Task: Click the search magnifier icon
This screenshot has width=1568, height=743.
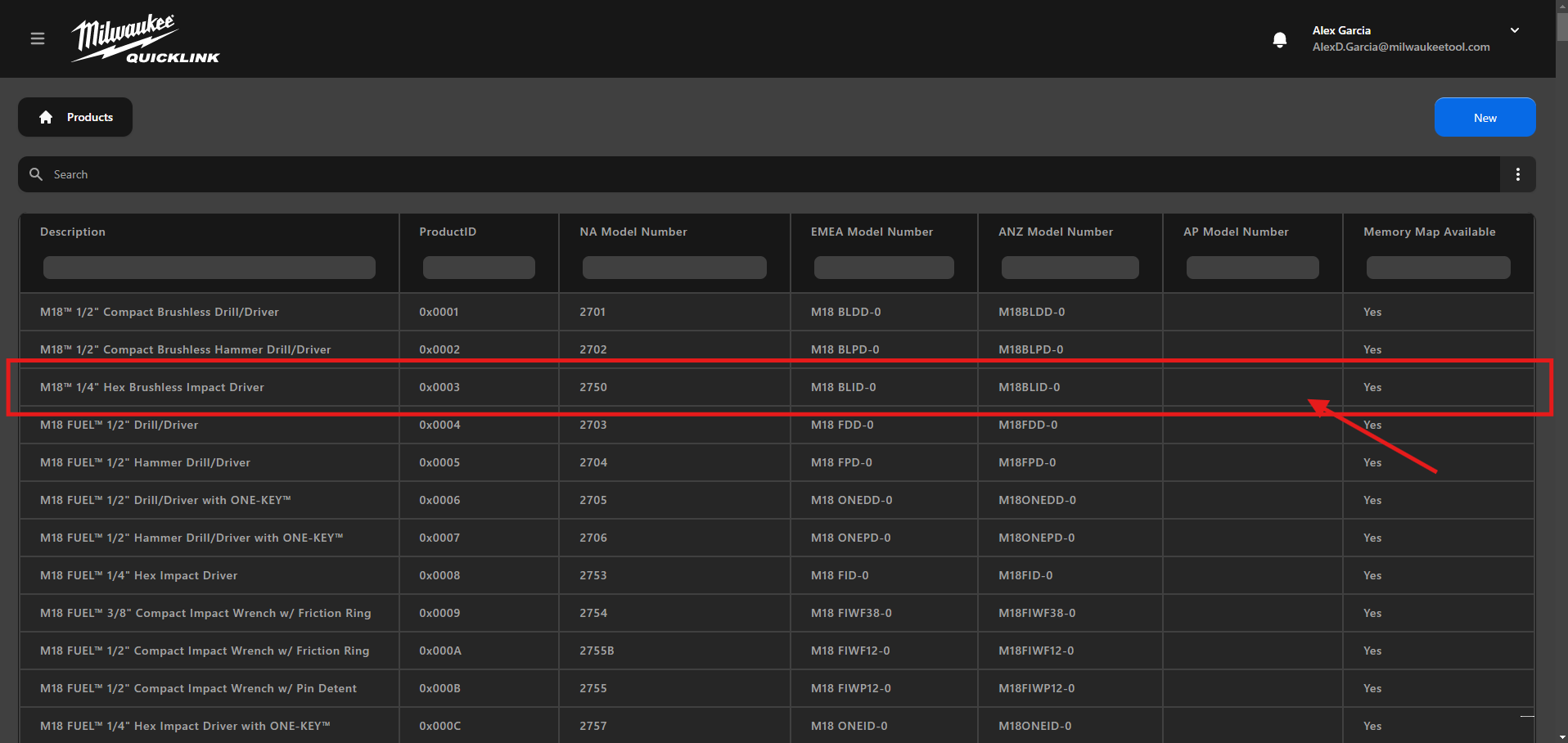Action: pyautogui.click(x=36, y=174)
